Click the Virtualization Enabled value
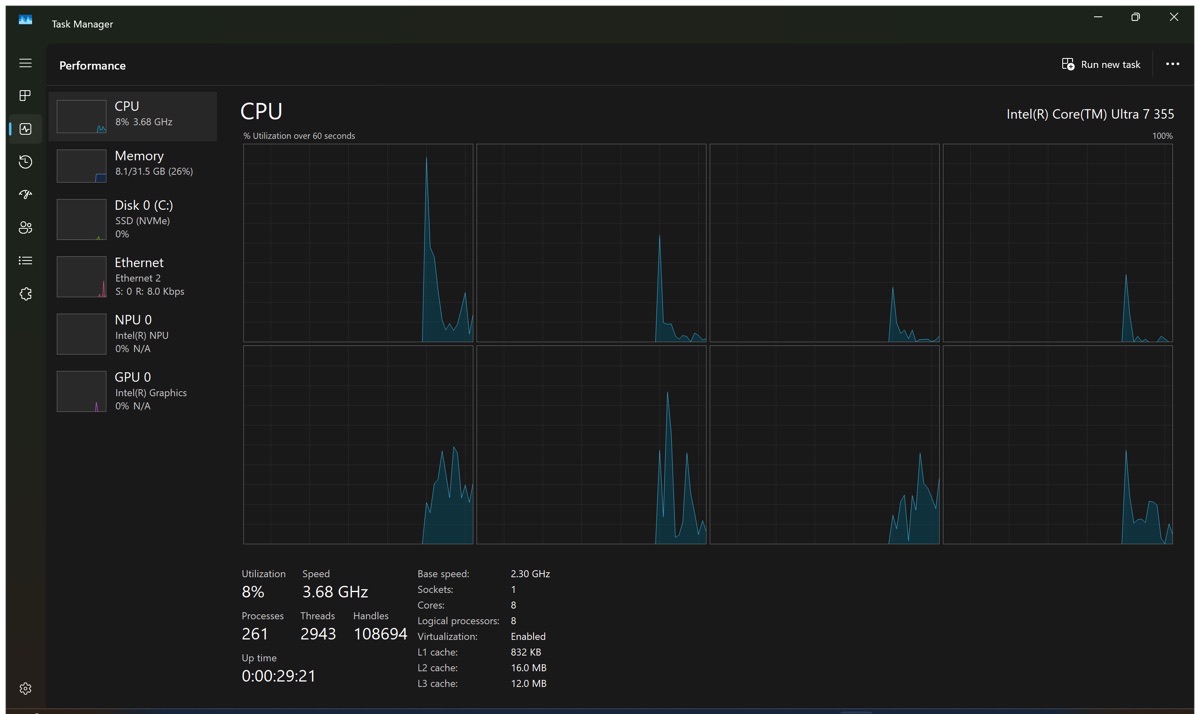The width and height of the screenshot is (1200, 714). click(528, 636)
